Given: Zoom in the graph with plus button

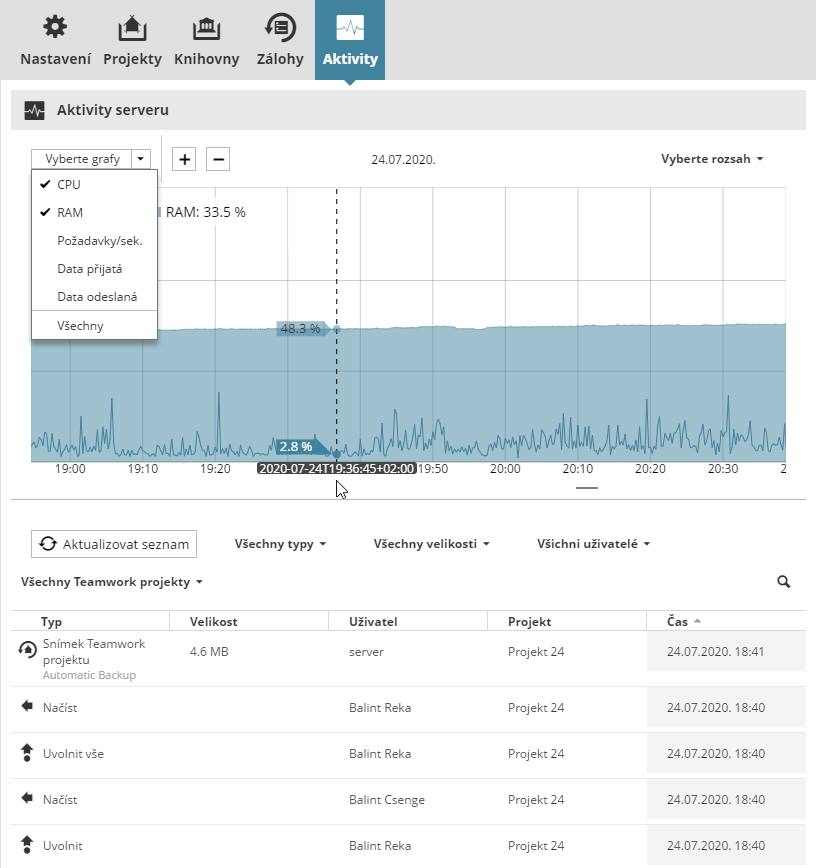Looking at the screenshot, I should click(185, 158).
